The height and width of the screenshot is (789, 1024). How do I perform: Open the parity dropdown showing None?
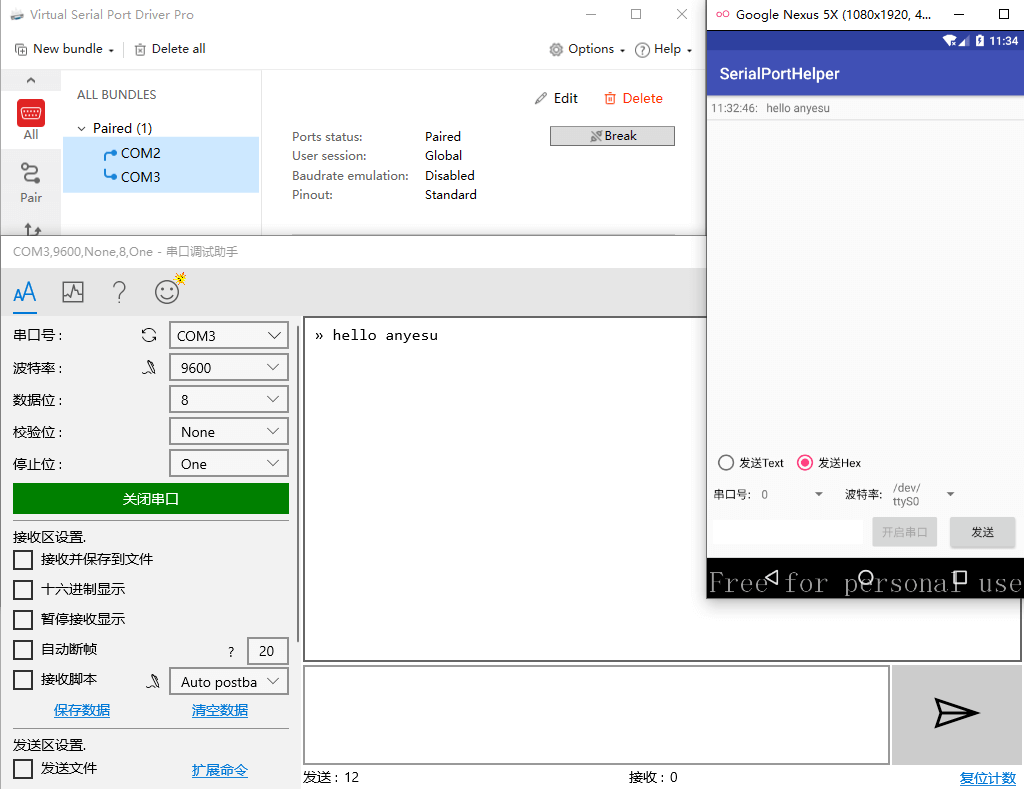click(229, 431)
